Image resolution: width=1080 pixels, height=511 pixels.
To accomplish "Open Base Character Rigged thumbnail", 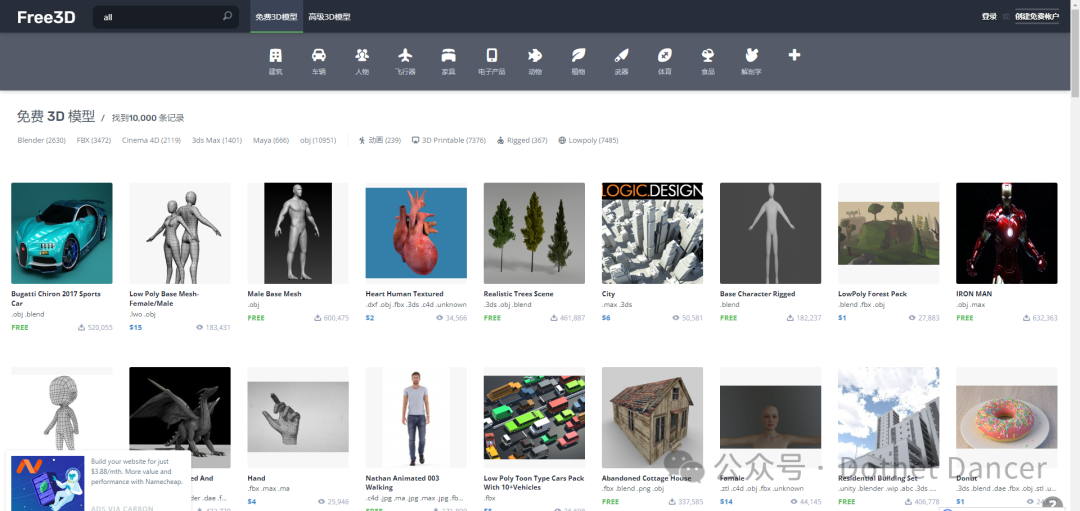I will (771, 233).
